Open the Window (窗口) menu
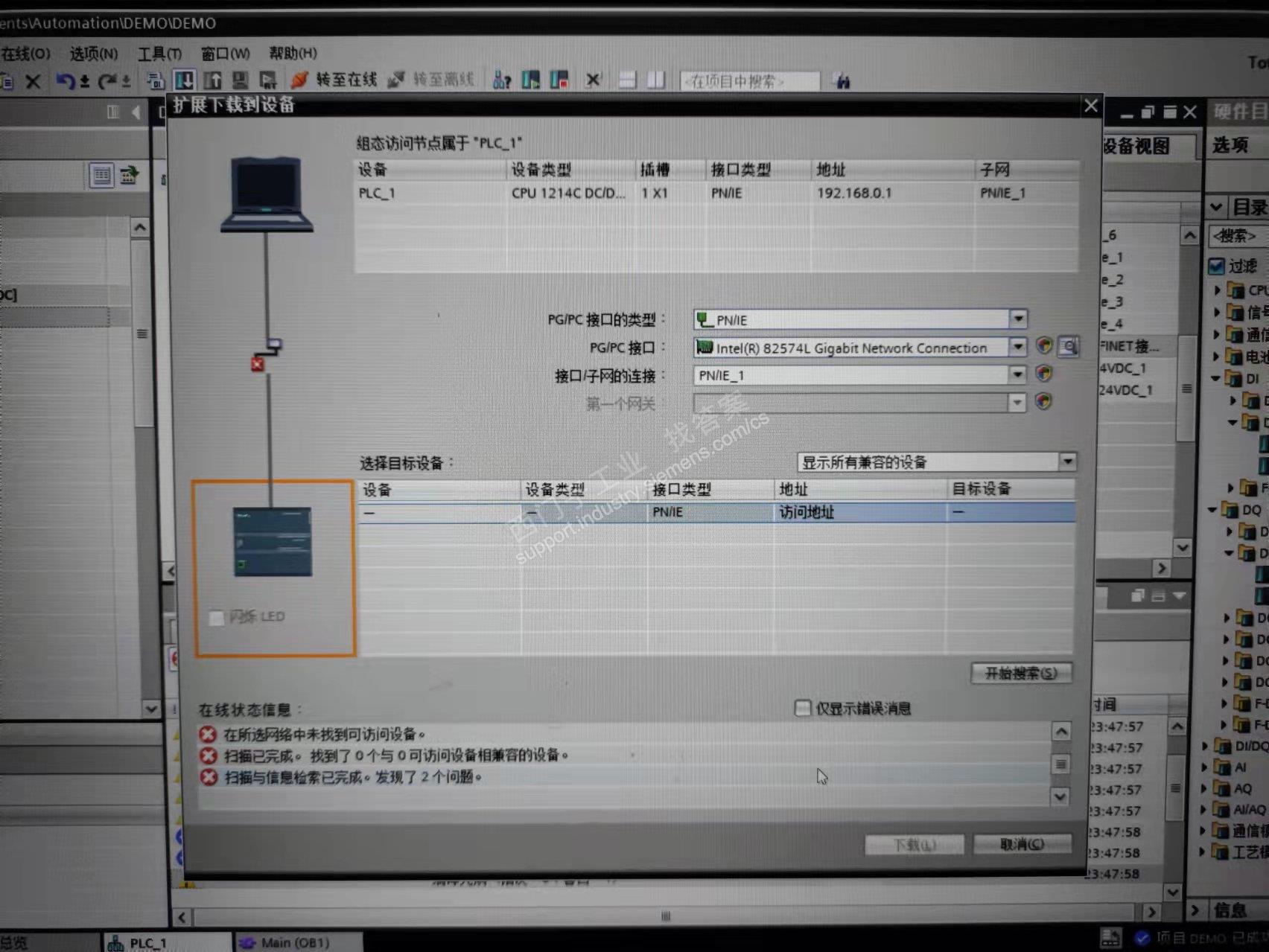The width and height of the screenshot is (1269, 952). pos(226,54)
